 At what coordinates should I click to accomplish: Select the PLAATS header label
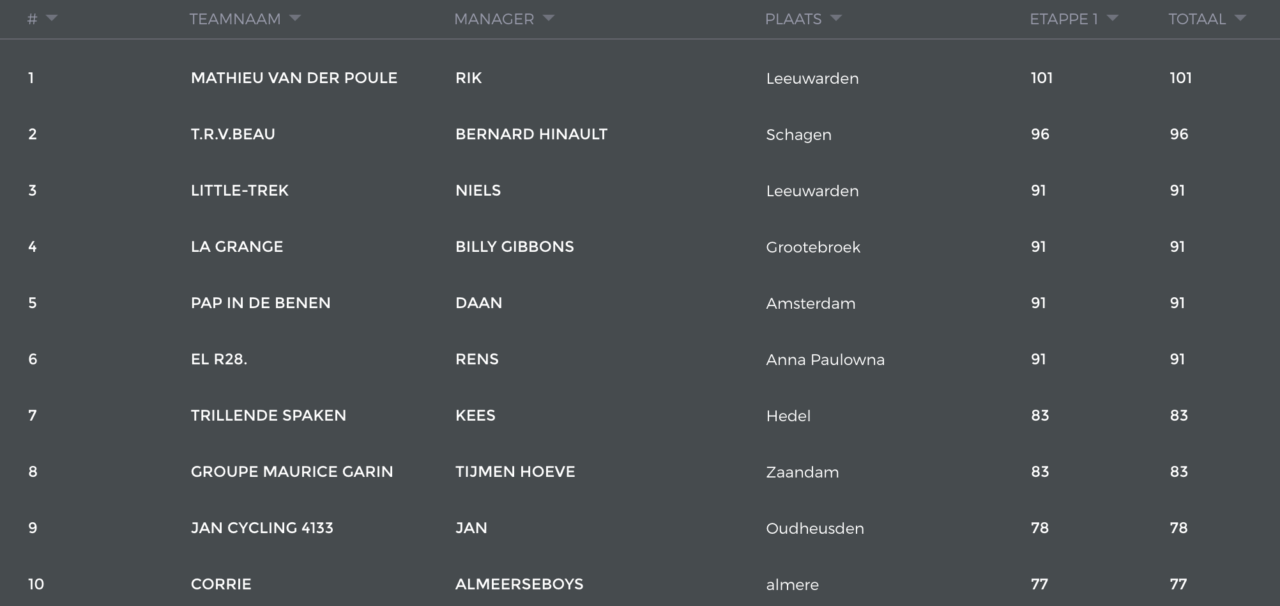pos(793,19)
